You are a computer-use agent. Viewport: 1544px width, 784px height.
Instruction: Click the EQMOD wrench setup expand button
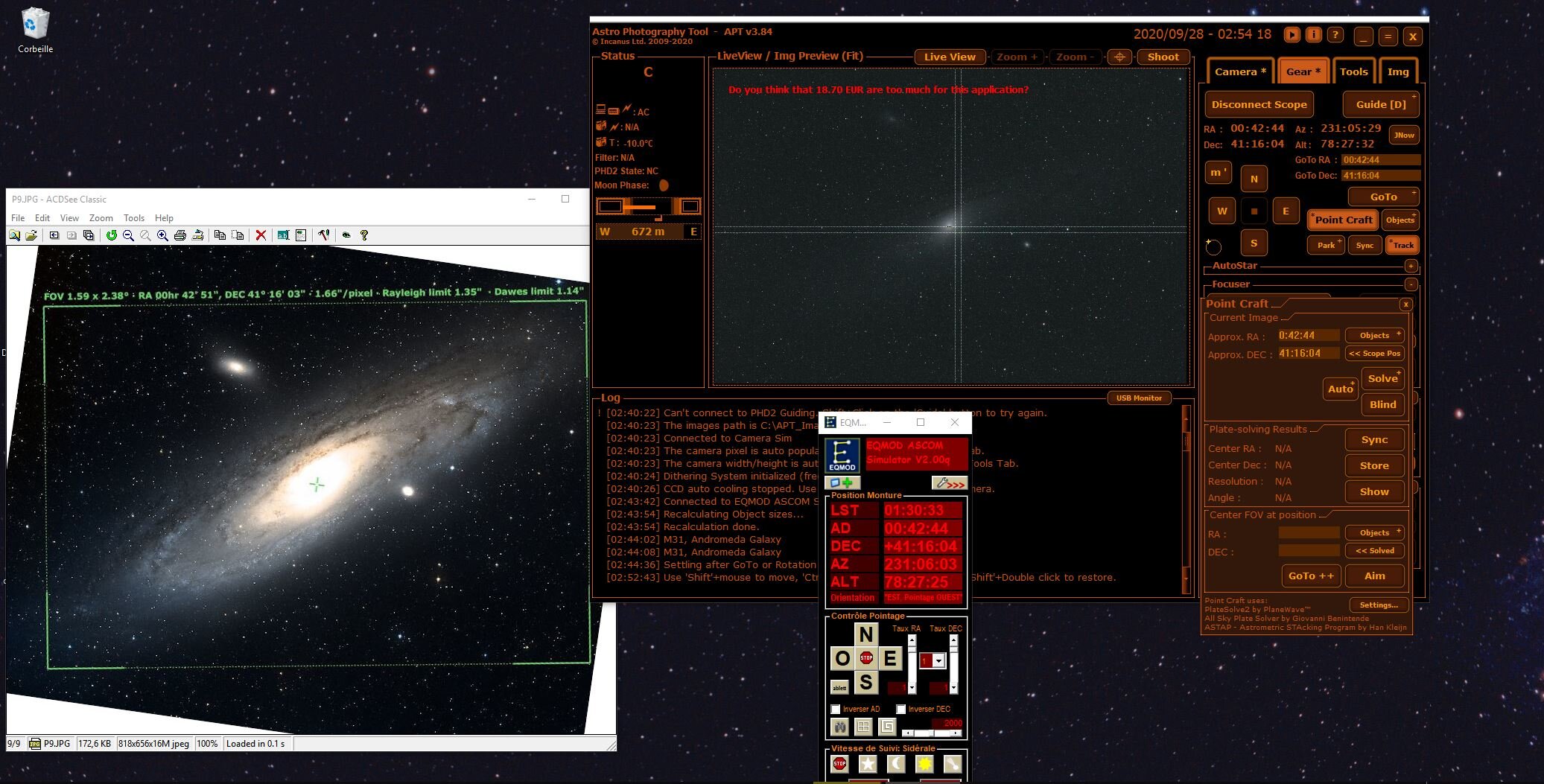pyautogui.click(x=949, y=483)
